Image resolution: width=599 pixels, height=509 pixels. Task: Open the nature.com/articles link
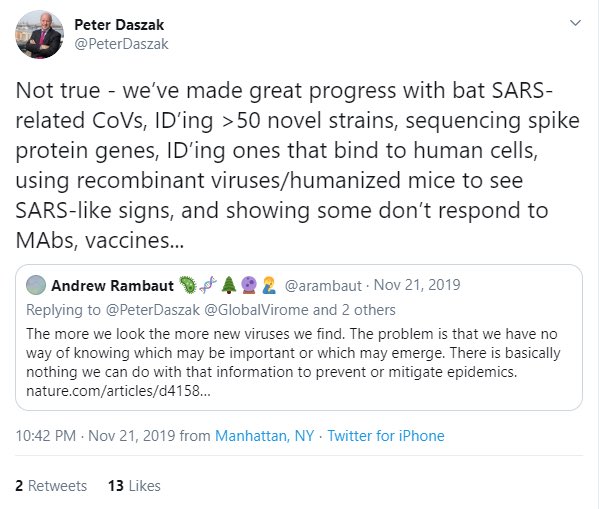coord(118,391)
